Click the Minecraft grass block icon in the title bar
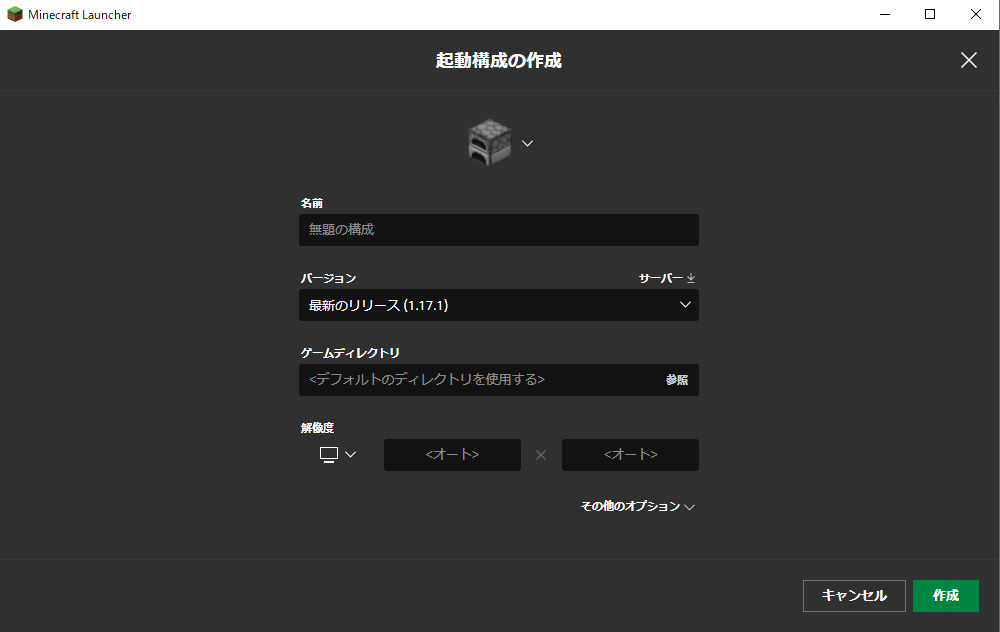Image resolution: width=1000 pixels, height=632 pixels. [x=13, y=14]
